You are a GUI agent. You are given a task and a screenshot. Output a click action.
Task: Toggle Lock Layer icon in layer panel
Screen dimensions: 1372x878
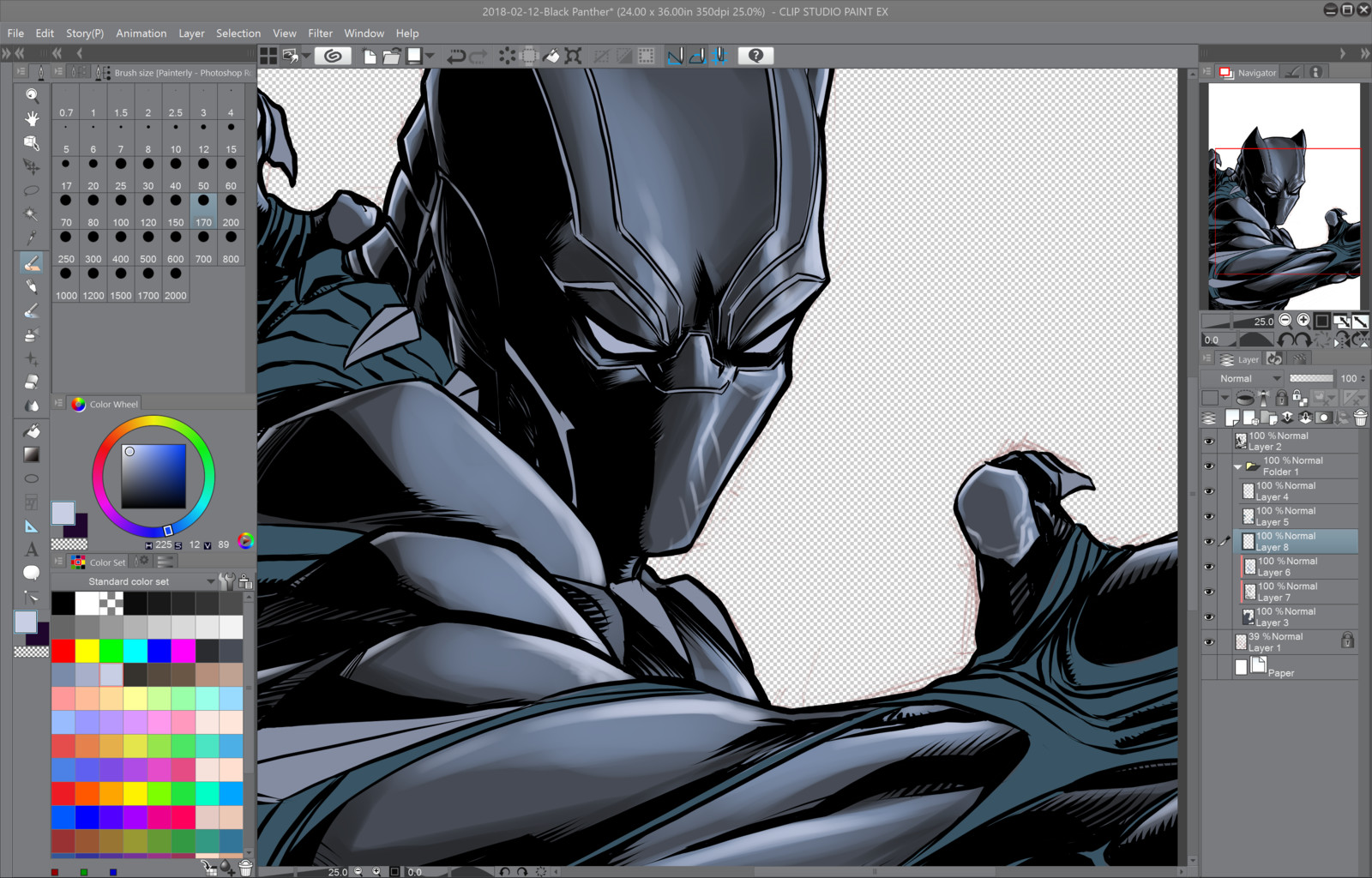coord(1281,398)
